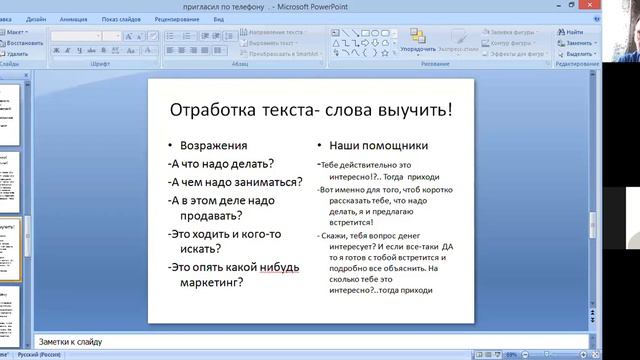Viewport: 640px width, 360px height.
Task: Open PowerPoint help icon
Action: pos(597,19)
